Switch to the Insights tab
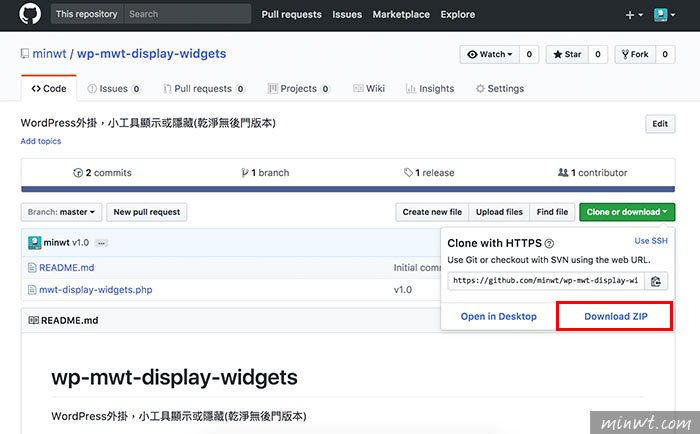700x434 pixels. tap(430, 88)
